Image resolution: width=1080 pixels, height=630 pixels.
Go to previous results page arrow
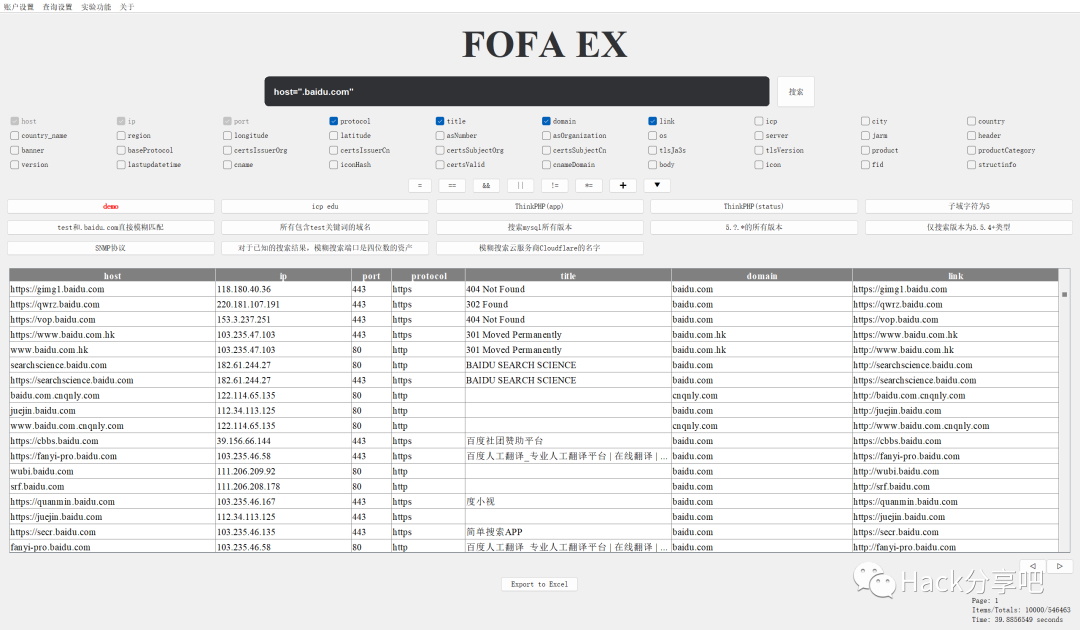1032,566
